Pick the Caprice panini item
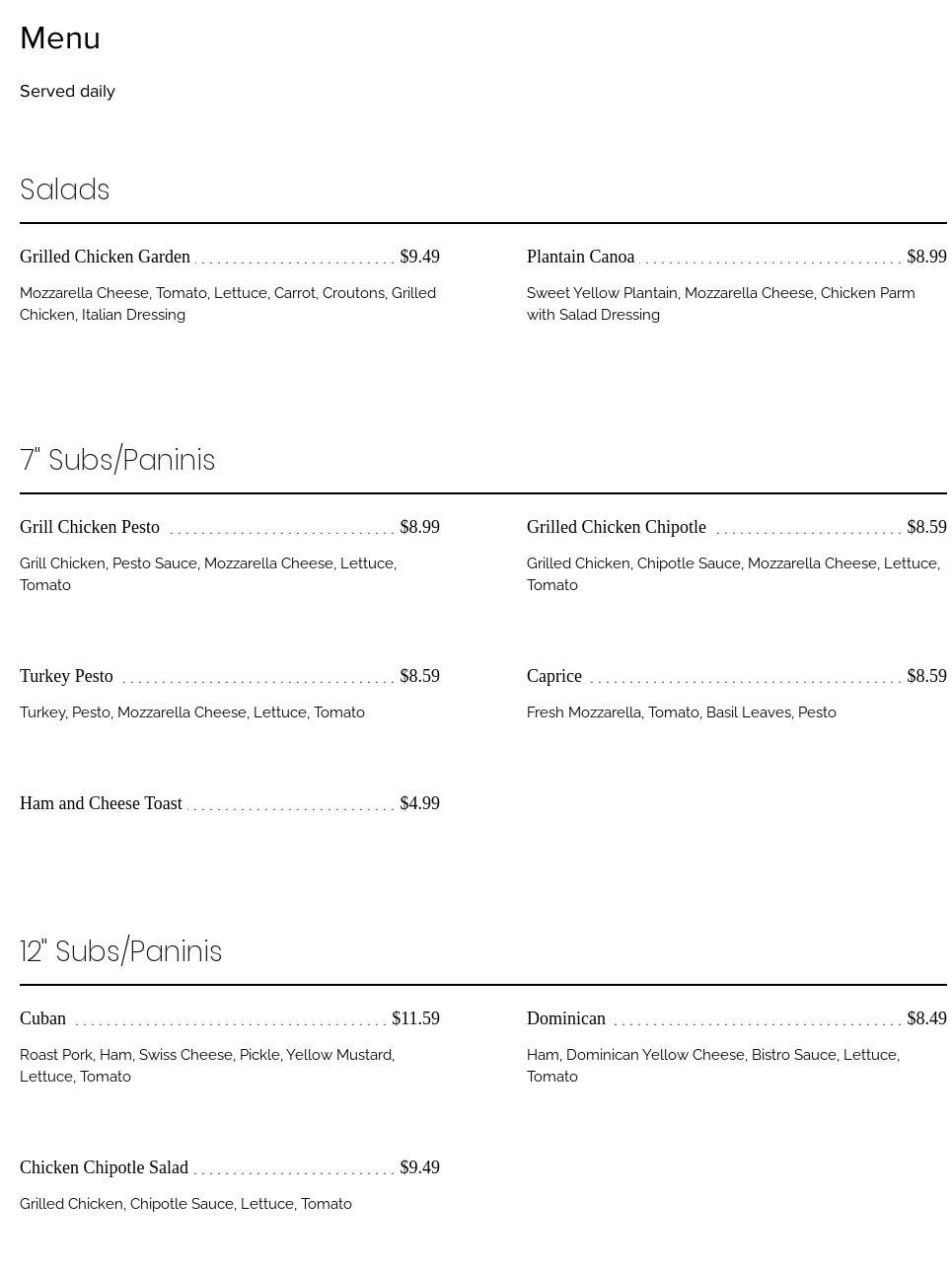This screenshot has height=1274, width=952. pyautogui.click(x=554, y=676)
